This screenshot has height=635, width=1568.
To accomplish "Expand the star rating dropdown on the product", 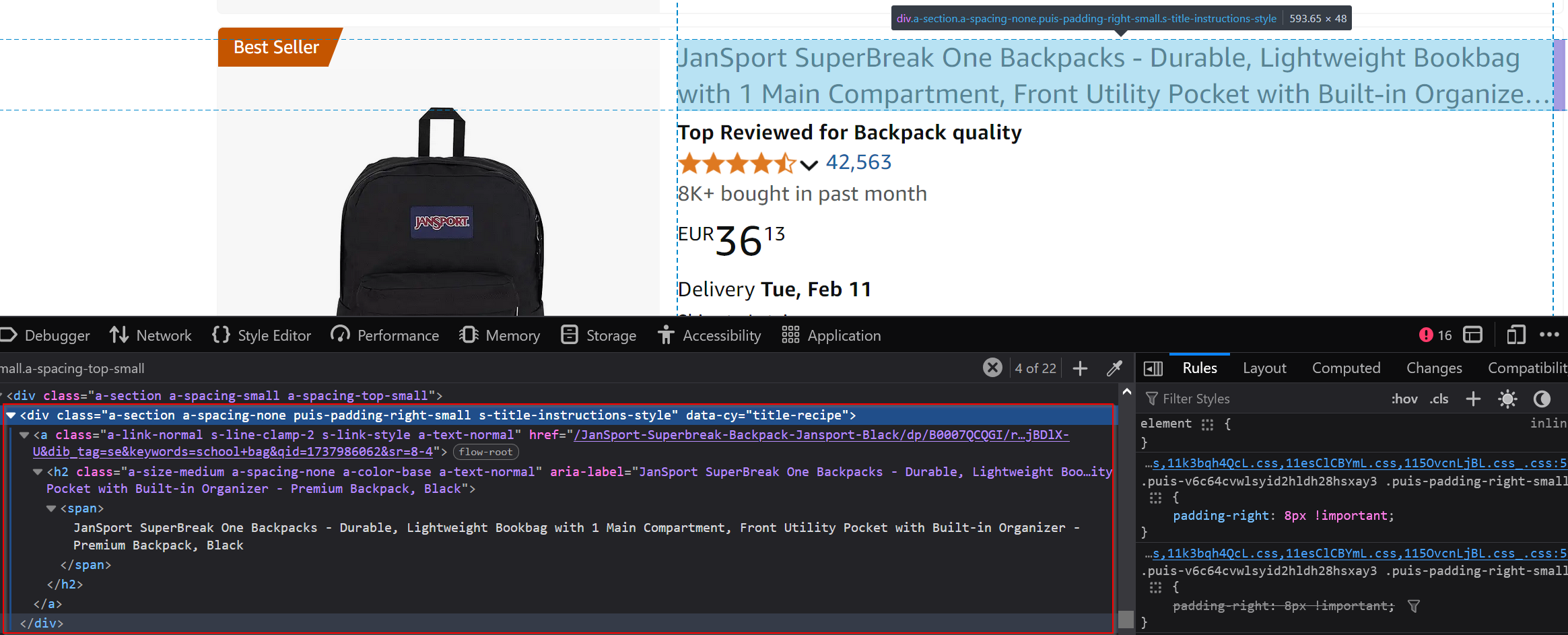I will point(809,165).
